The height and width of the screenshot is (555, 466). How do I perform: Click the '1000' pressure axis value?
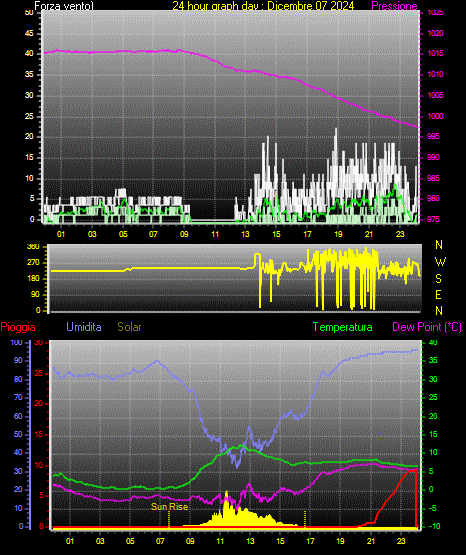click(435, 116)
